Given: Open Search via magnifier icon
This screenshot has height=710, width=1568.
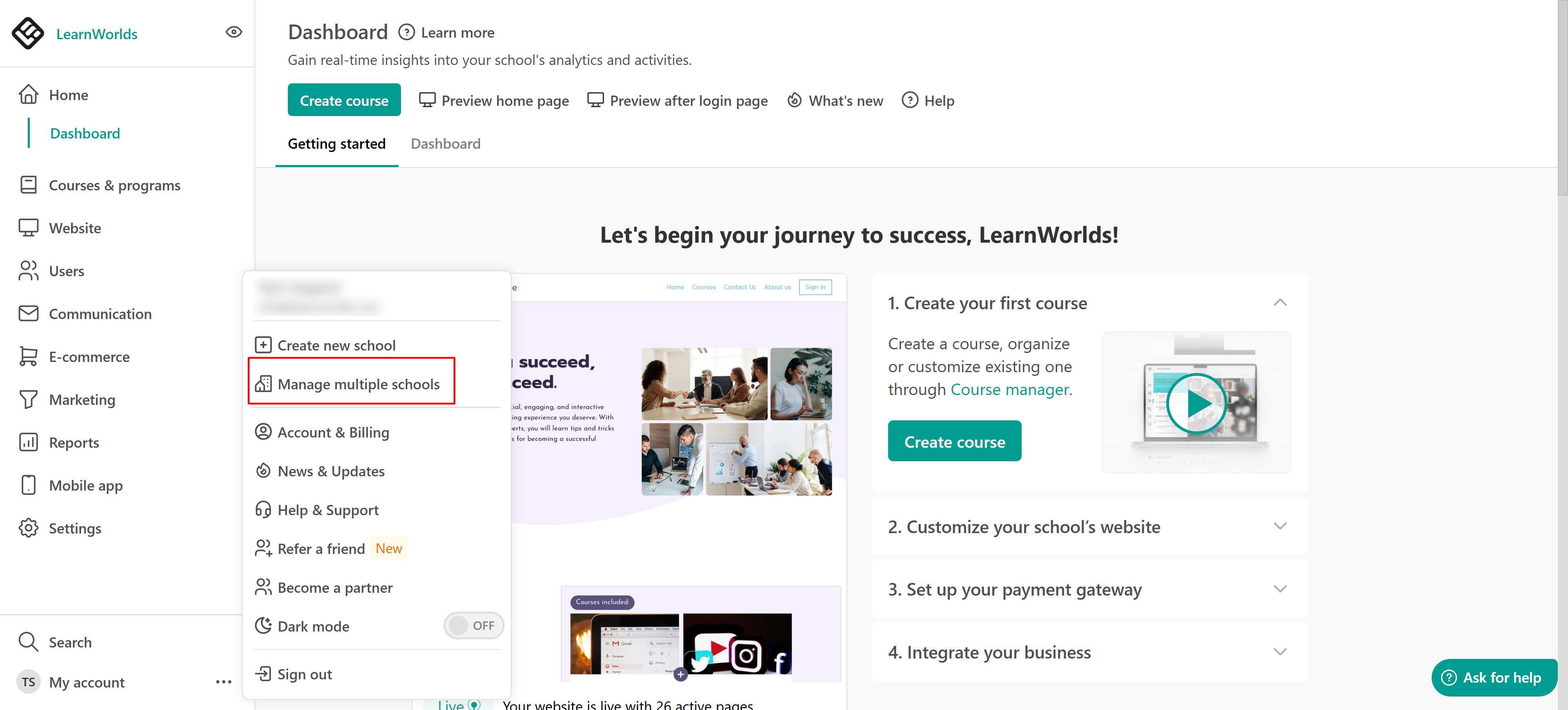Looking at the screenshot, I should click(28, 642).
